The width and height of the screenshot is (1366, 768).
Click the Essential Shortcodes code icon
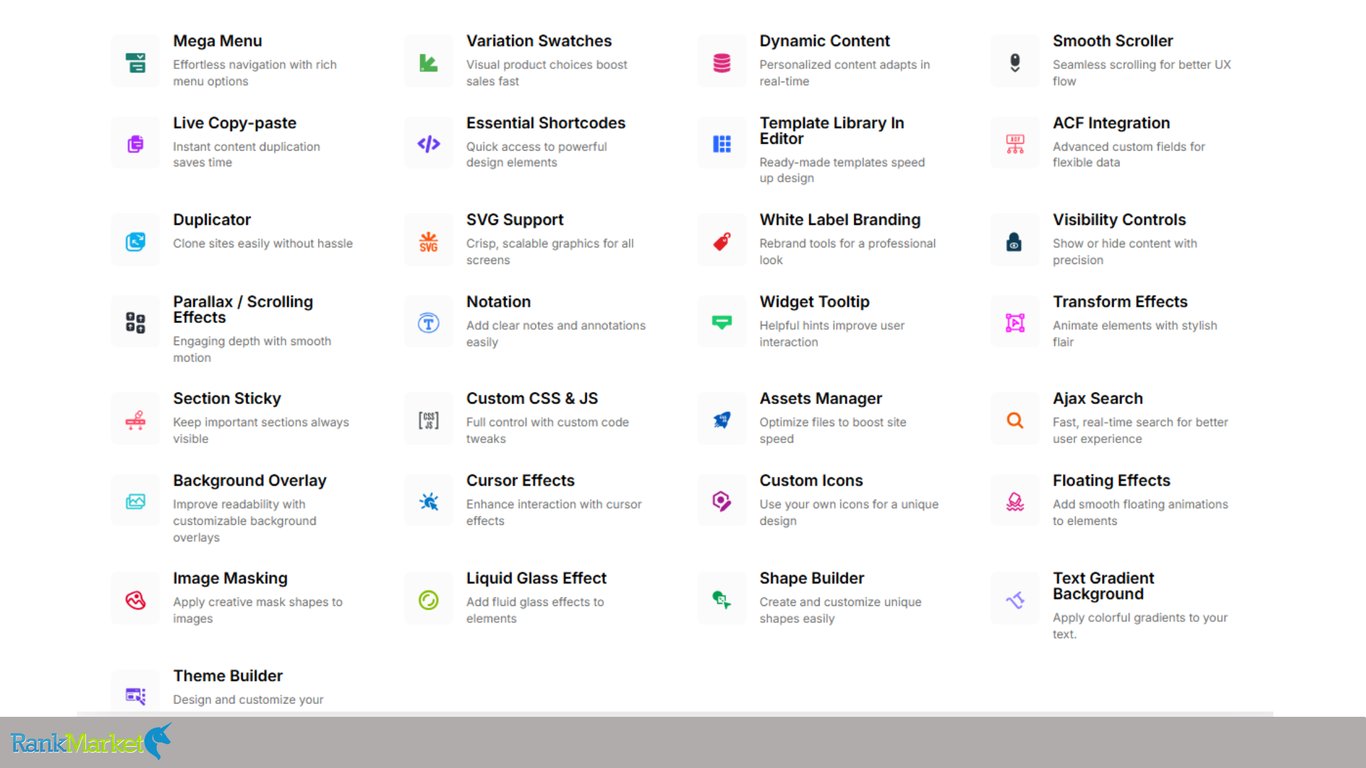[x=428, y=144]
